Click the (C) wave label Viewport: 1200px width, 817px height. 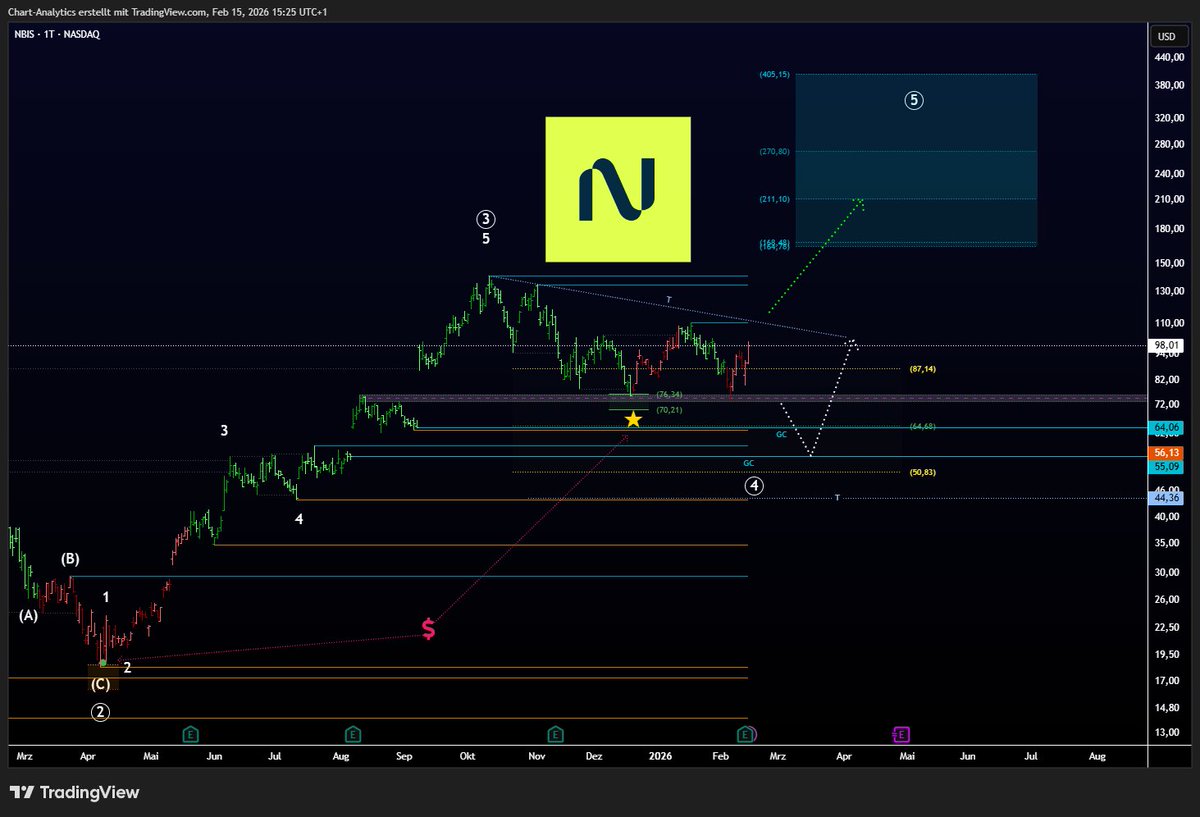point(100,685)
